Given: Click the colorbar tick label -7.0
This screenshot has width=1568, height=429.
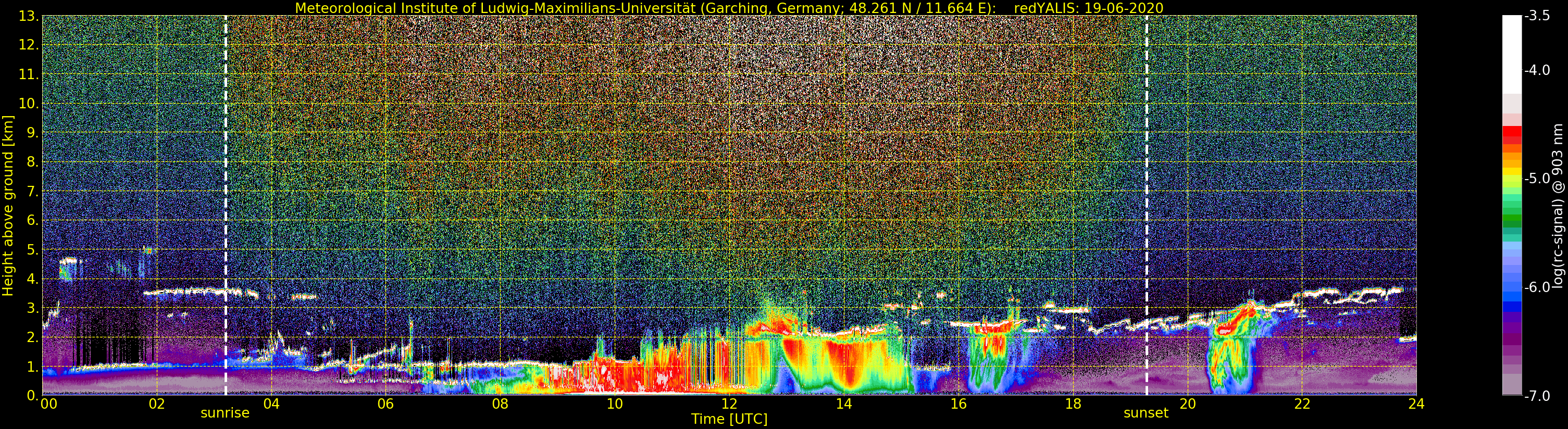Looking at the screenshot, I should pyautogui.click(x=1537, y=396).
